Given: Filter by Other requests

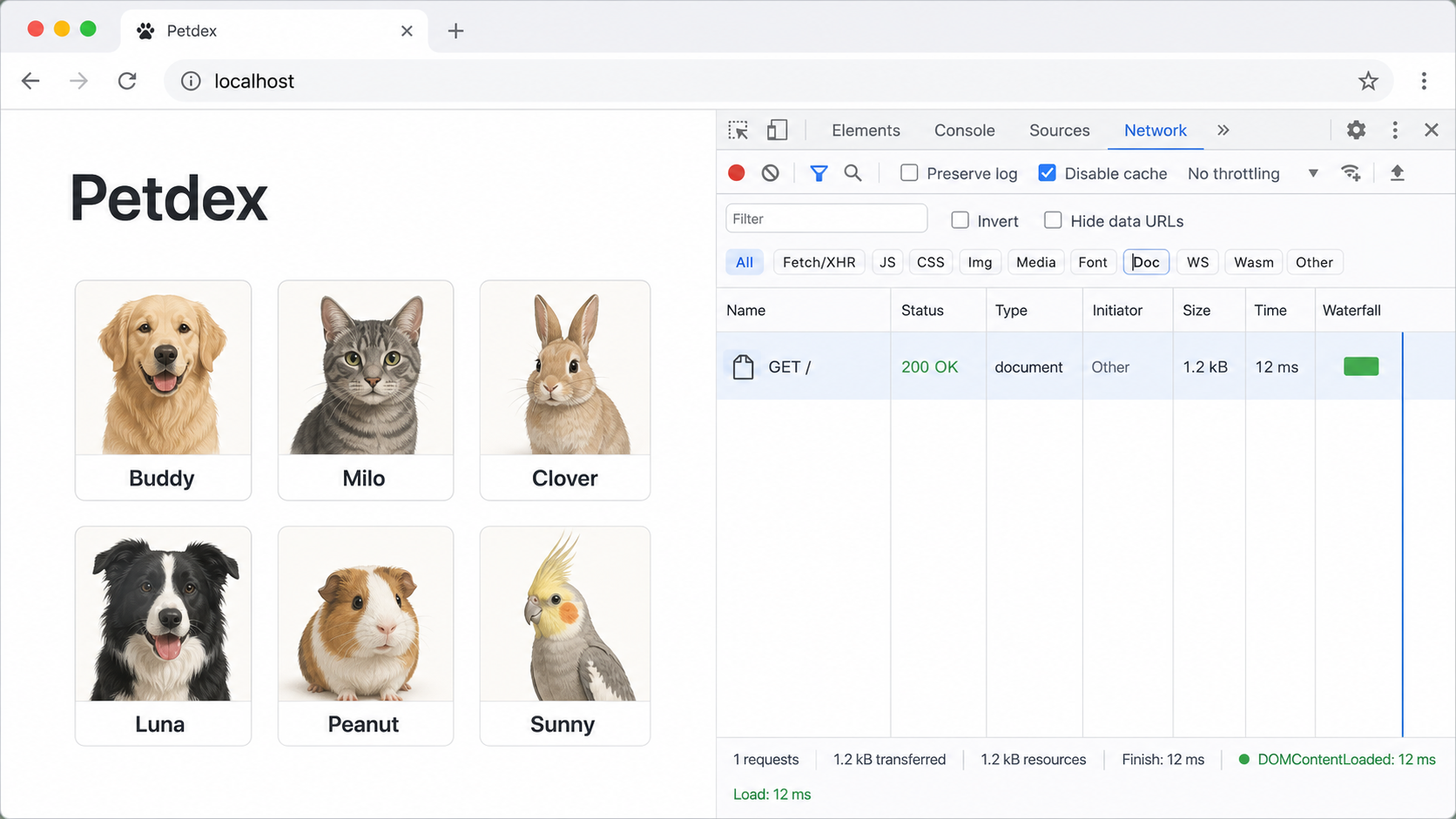Looking at the screenshot, I should point(1314,262).
